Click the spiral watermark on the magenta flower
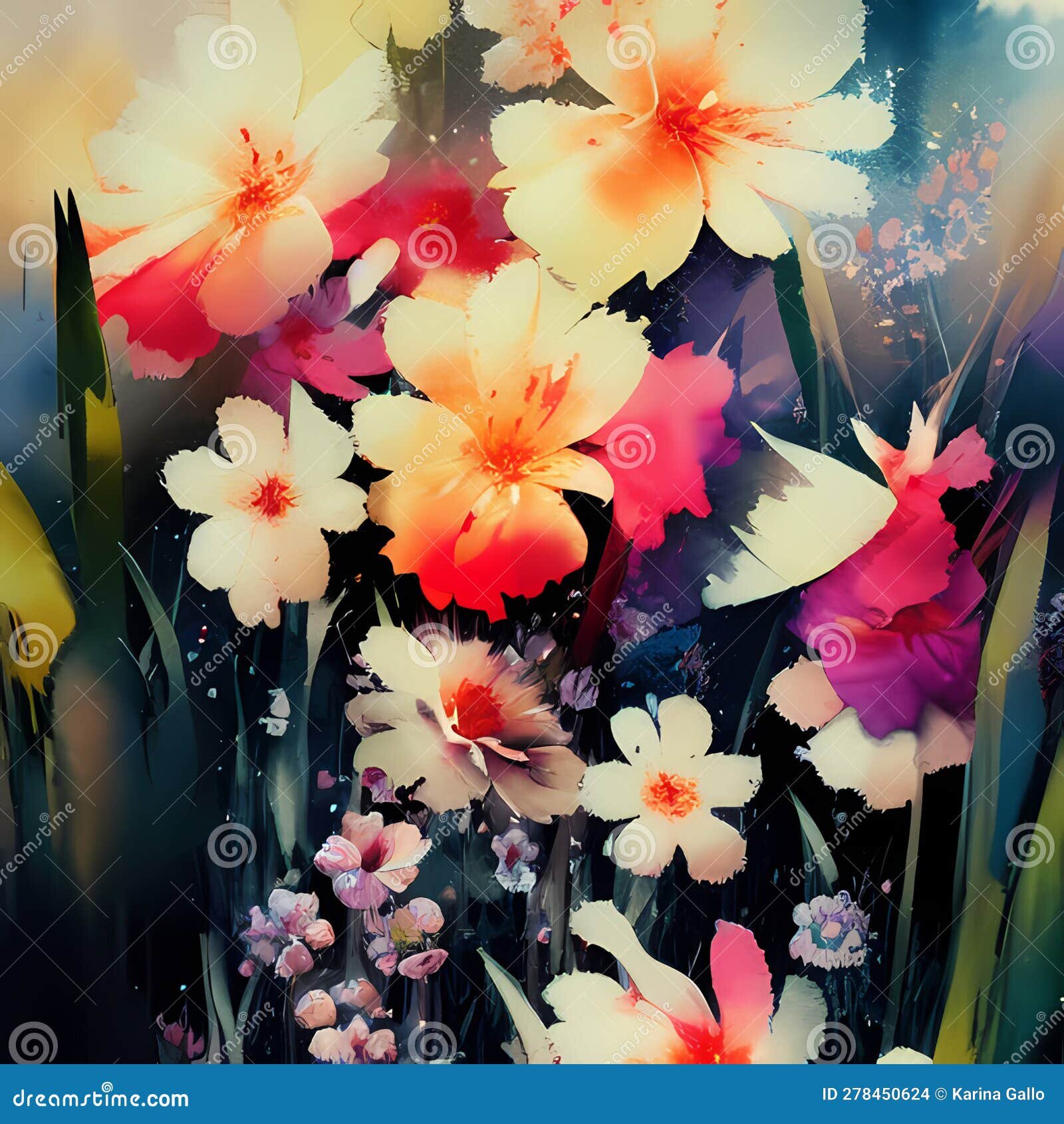This screenshot has width=1064, height=1124. click(830, 644)
